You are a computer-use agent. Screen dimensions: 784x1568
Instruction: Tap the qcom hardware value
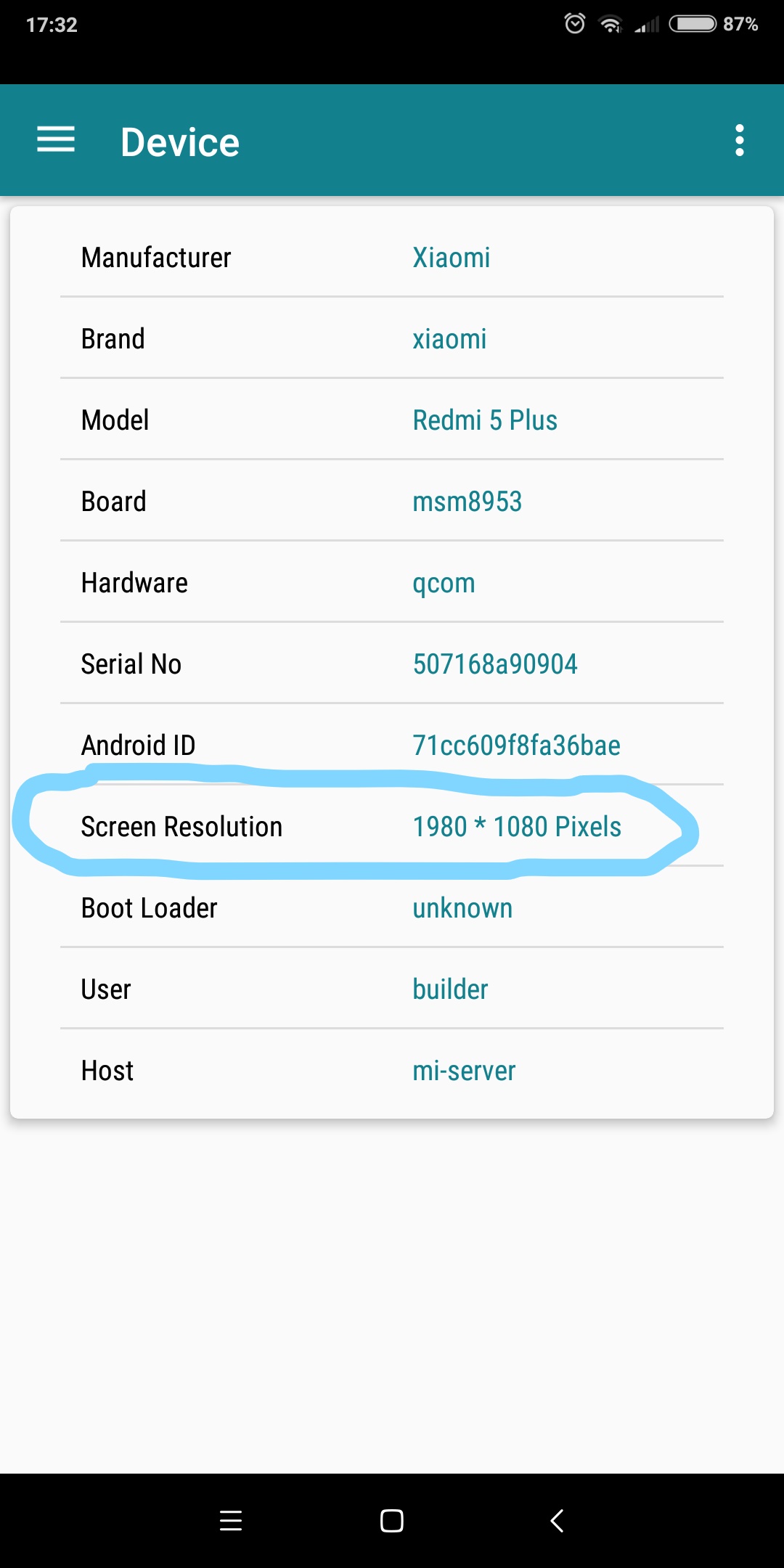click(444, 583)
